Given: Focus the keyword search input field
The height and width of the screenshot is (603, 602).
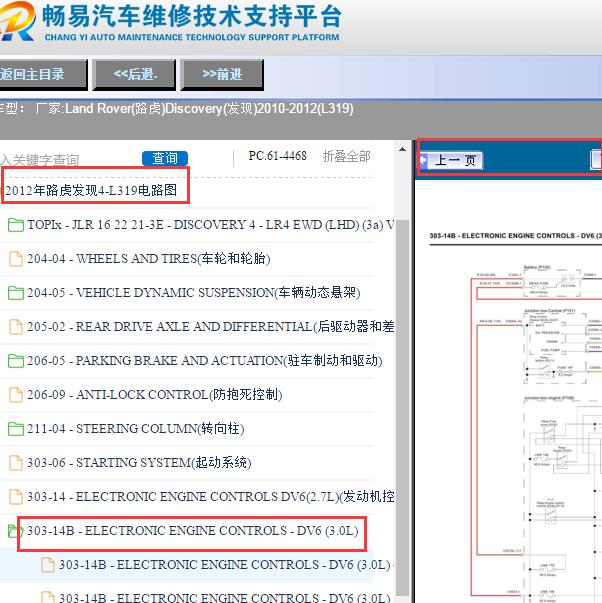Looking at the screenshot, I should pos(69,159).
